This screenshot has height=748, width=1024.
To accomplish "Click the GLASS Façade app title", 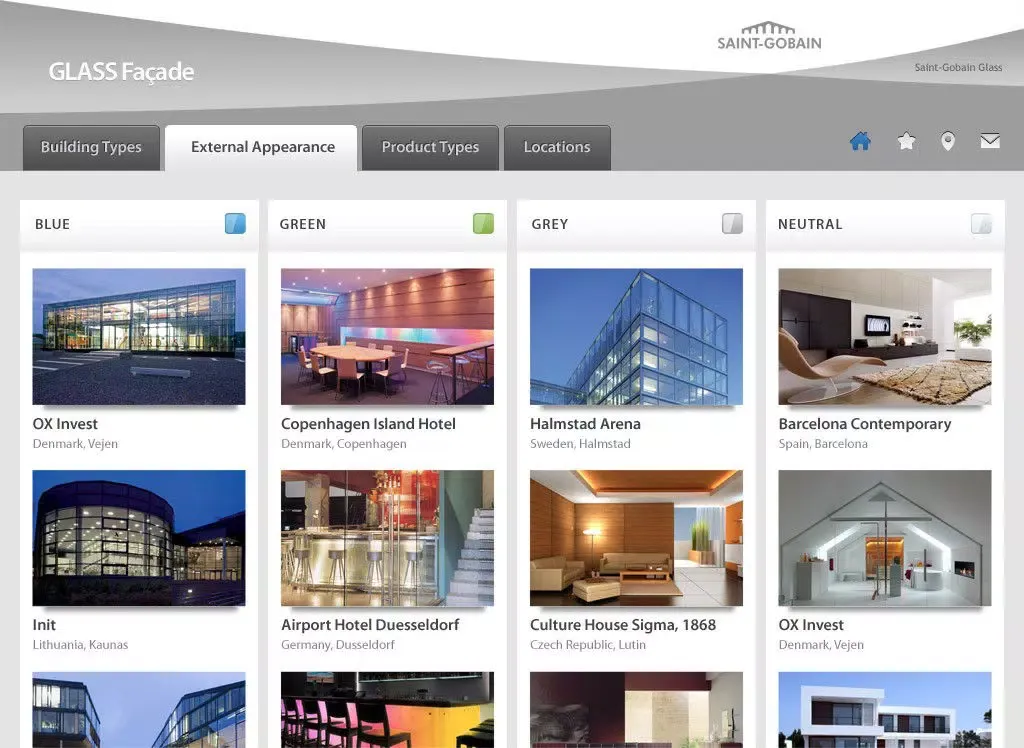I will click(121, 71).
